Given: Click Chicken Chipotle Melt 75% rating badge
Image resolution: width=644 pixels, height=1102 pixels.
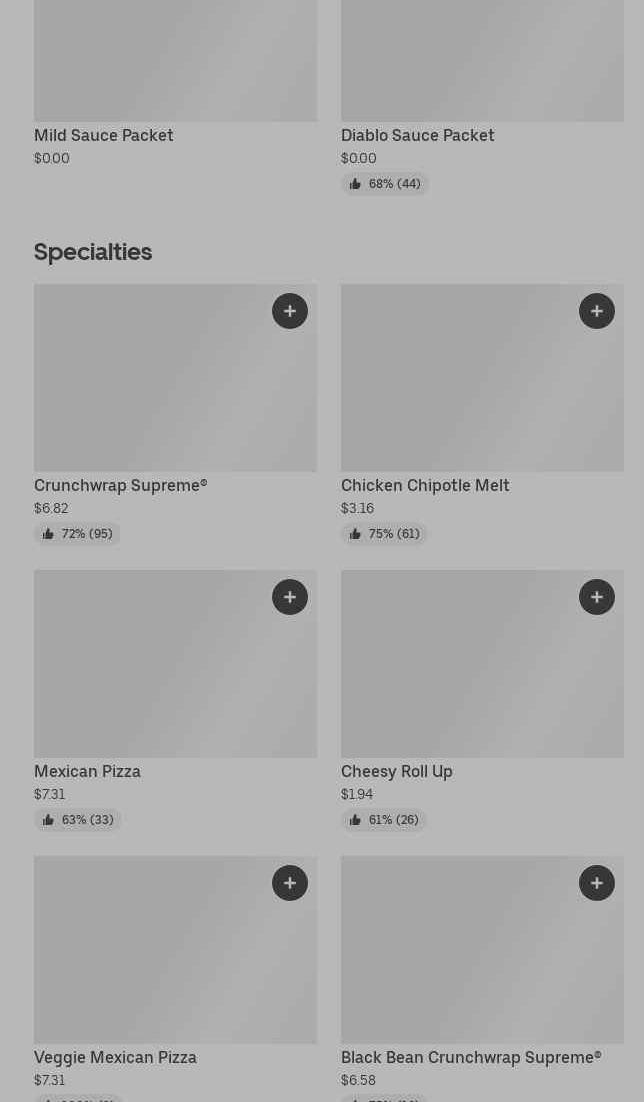Looking at the screenshot, I should pyautogui.click(x=385, y=534).
